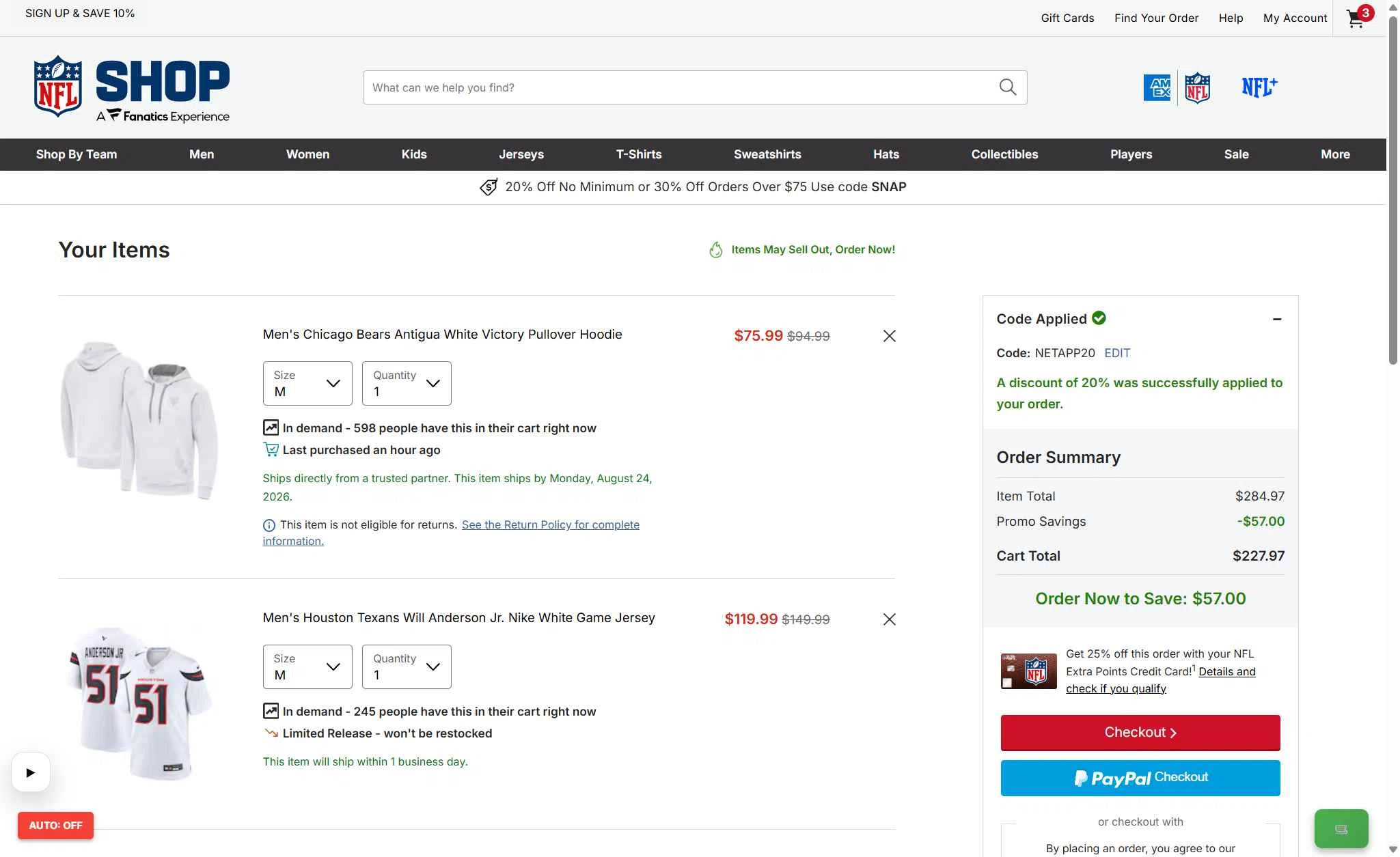Open the Return Policy link

tap(551, 525)
